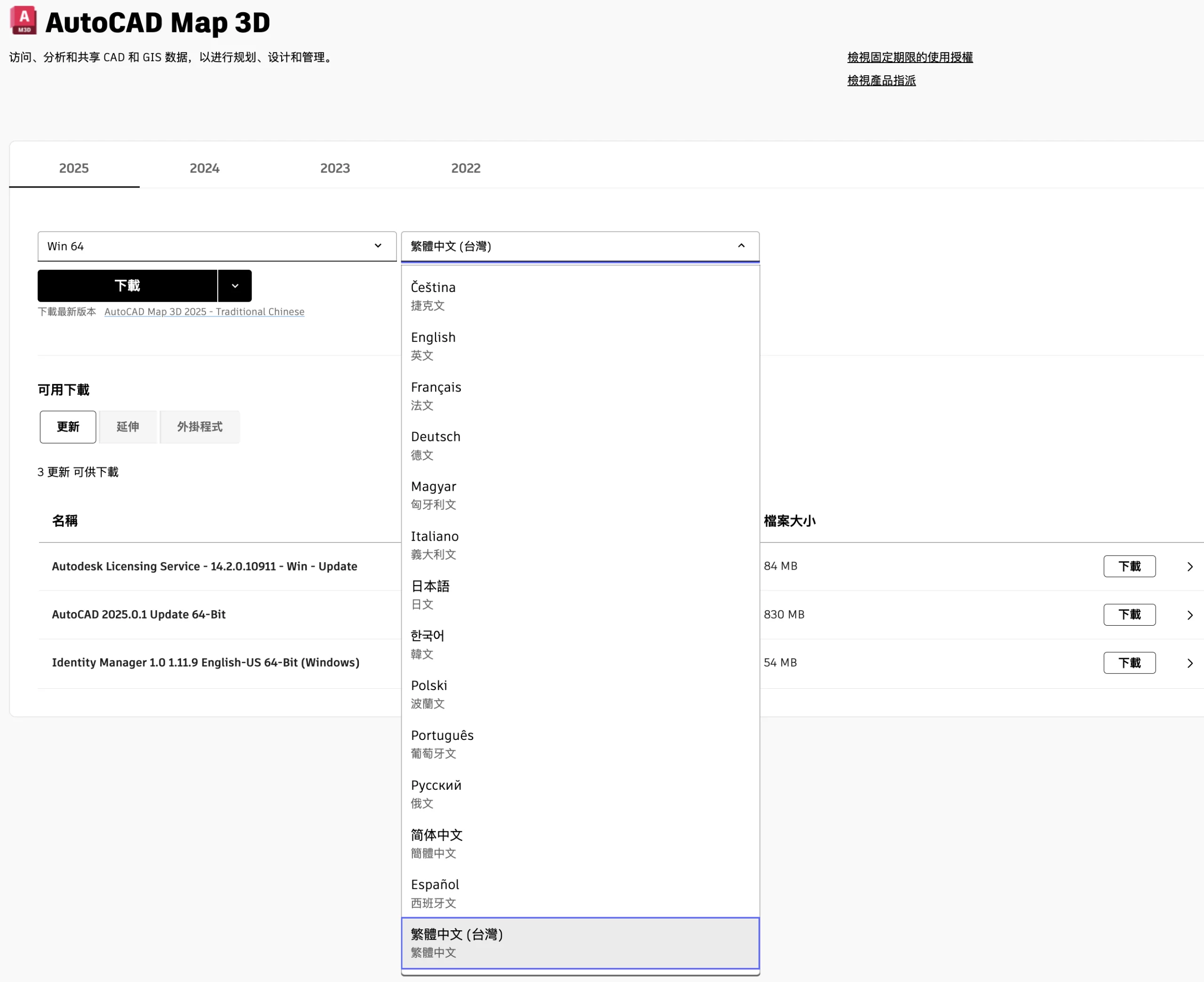1204x982 pixels.
Task: Open the AutoCAD Map 3D 2025 Traditional Chinese link
Action: coord(204,312)
